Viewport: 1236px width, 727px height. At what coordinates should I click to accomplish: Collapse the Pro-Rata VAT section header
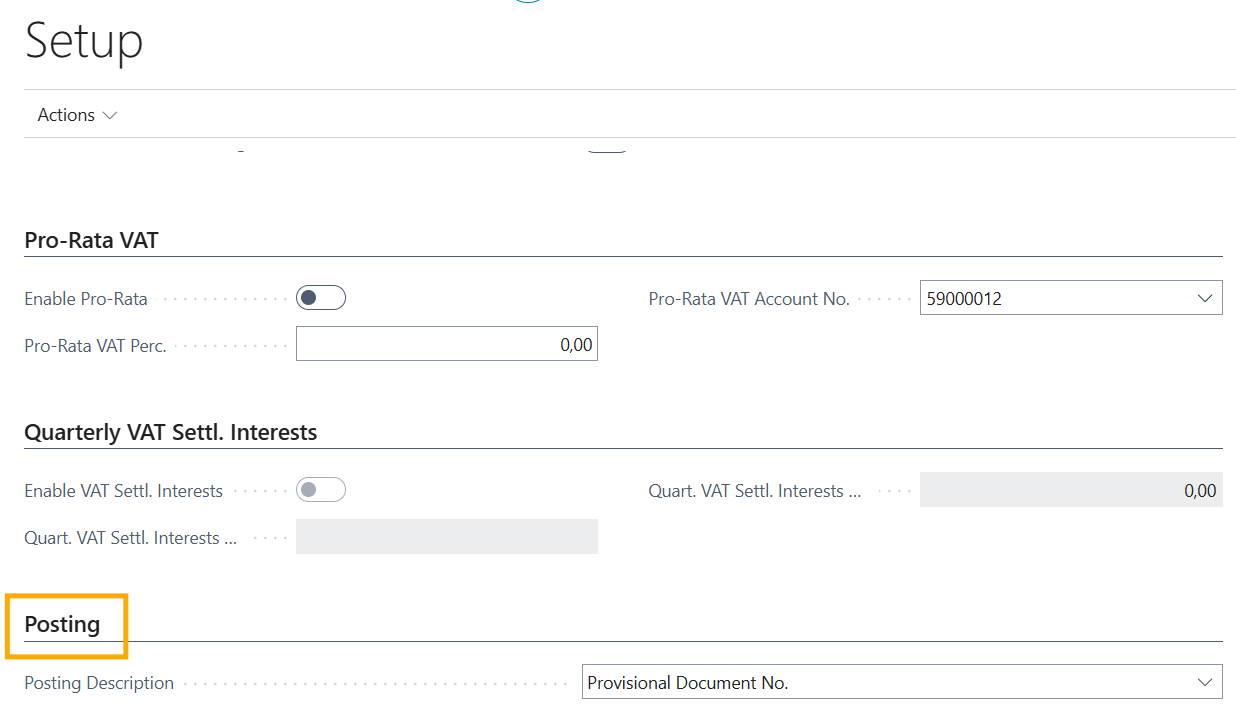[x=91, y=240]
